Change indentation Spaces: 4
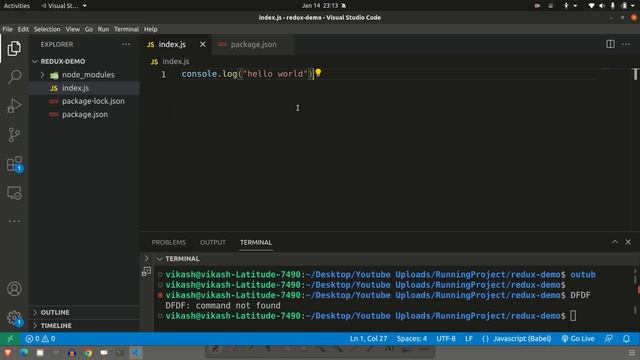This screenshot has height=360, width=640. click(x=412, y=338)
